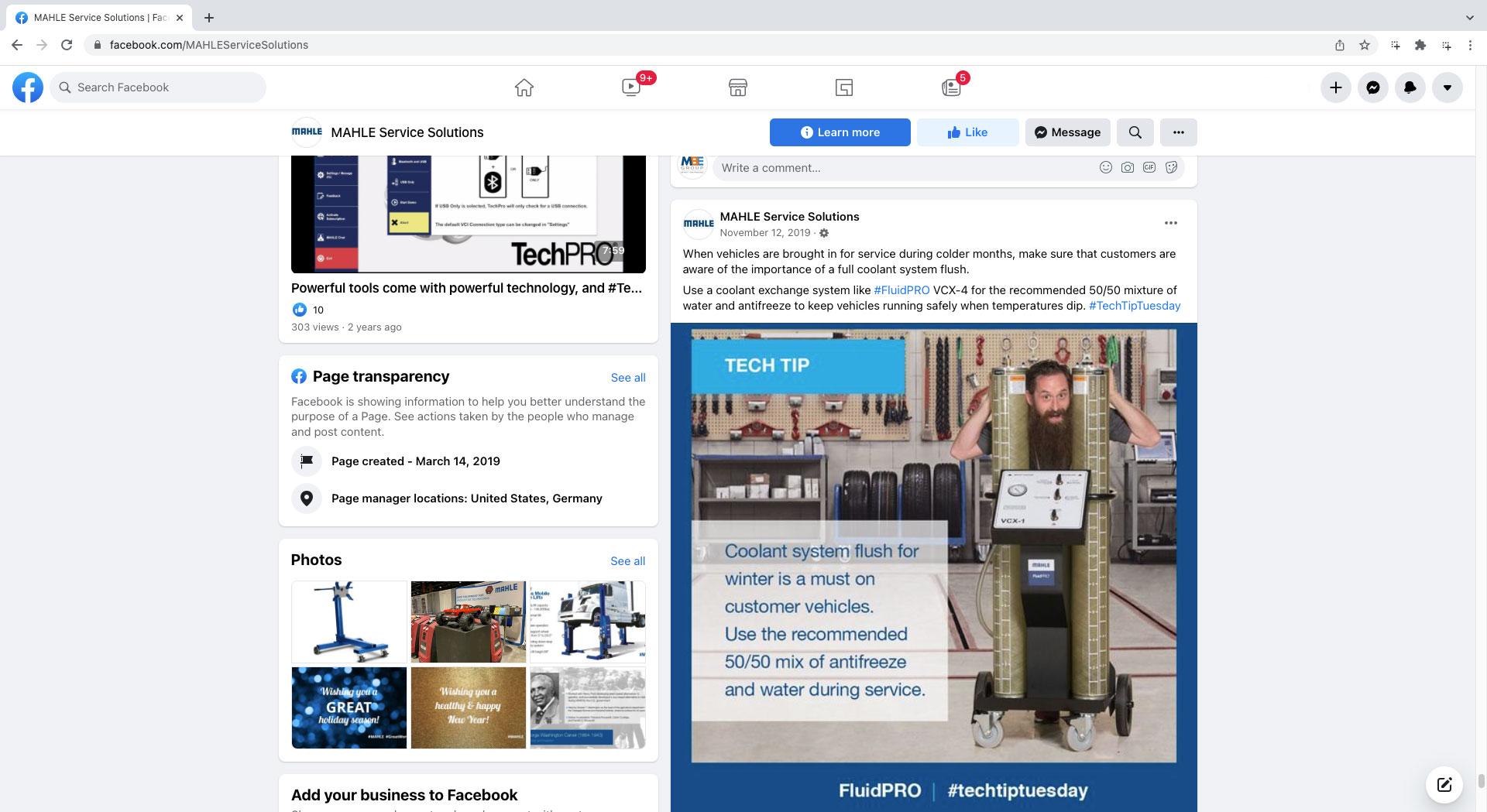Open the Powerful tools video title

(x=466, y=288)
